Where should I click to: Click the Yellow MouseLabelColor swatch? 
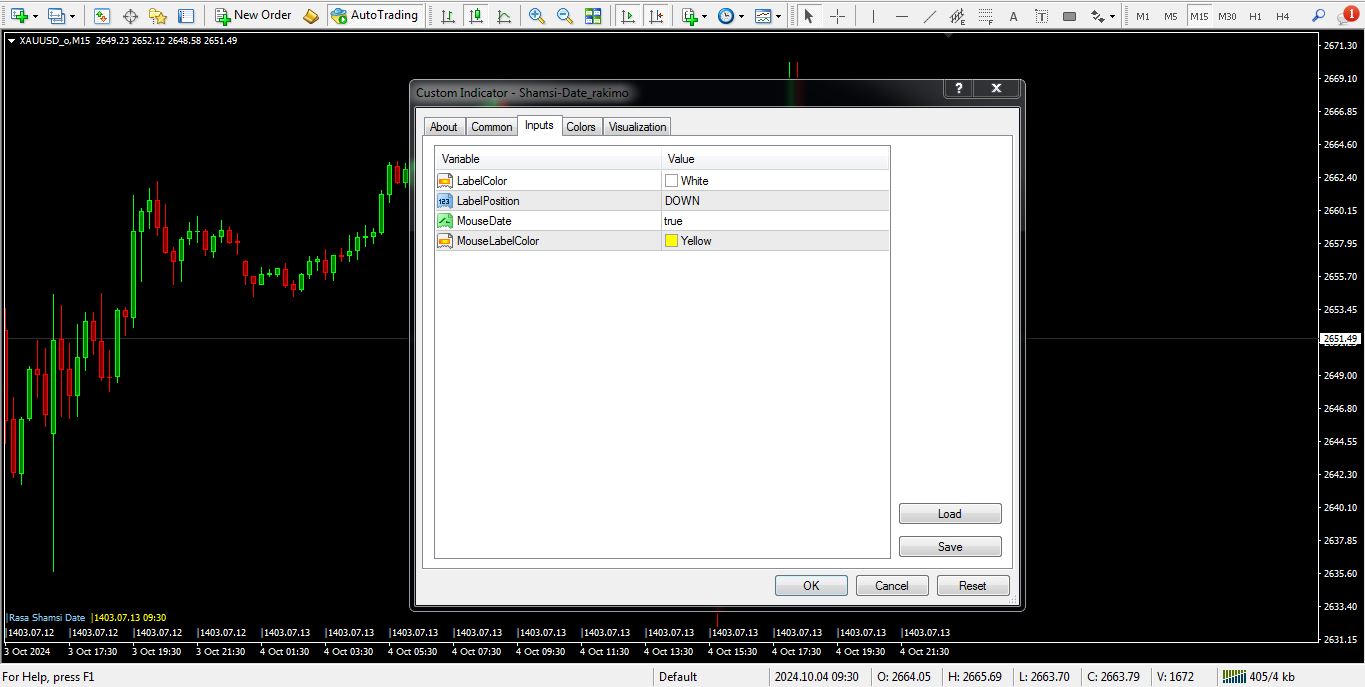[671, 241]
